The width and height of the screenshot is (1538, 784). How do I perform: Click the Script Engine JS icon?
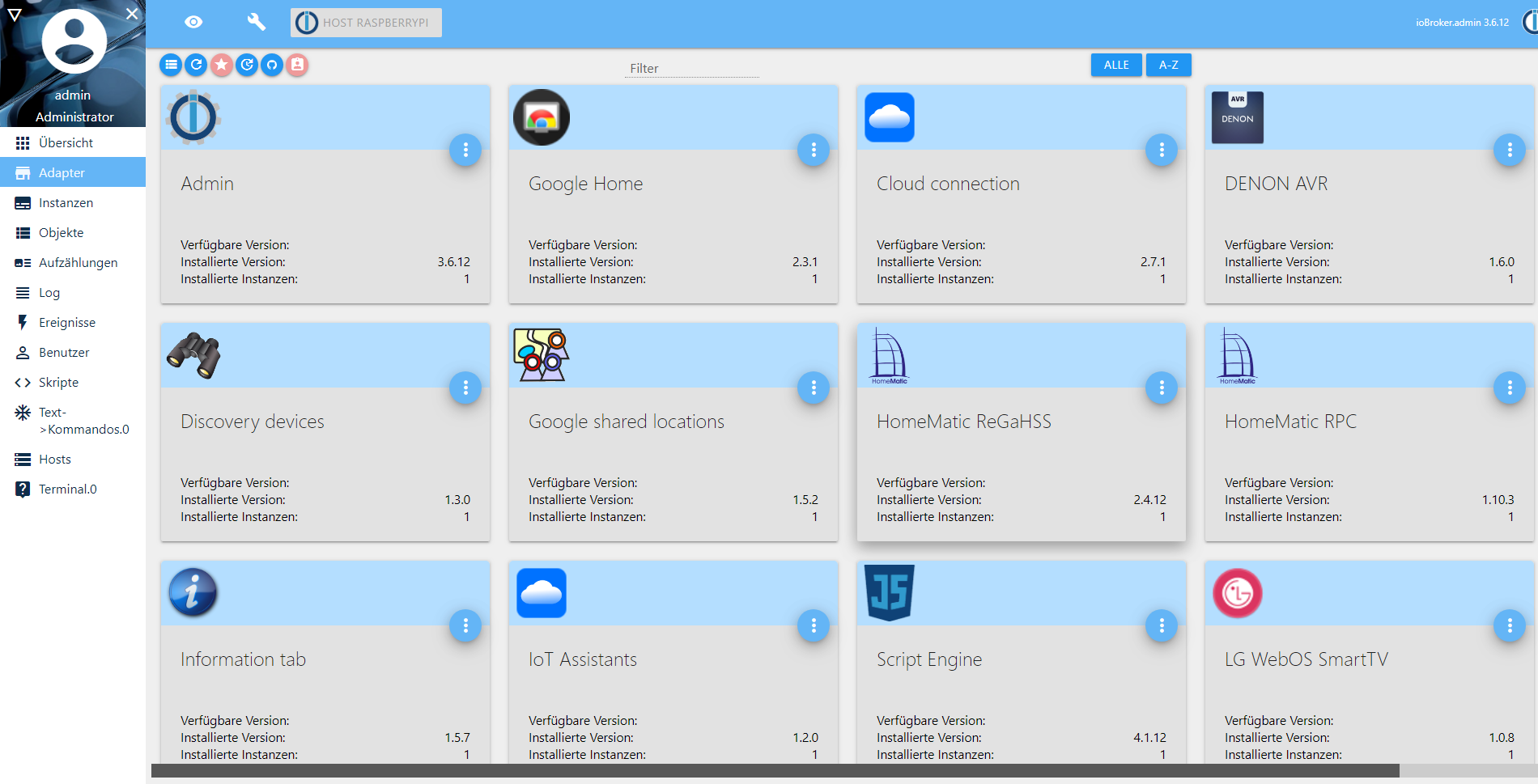point(890,593)
